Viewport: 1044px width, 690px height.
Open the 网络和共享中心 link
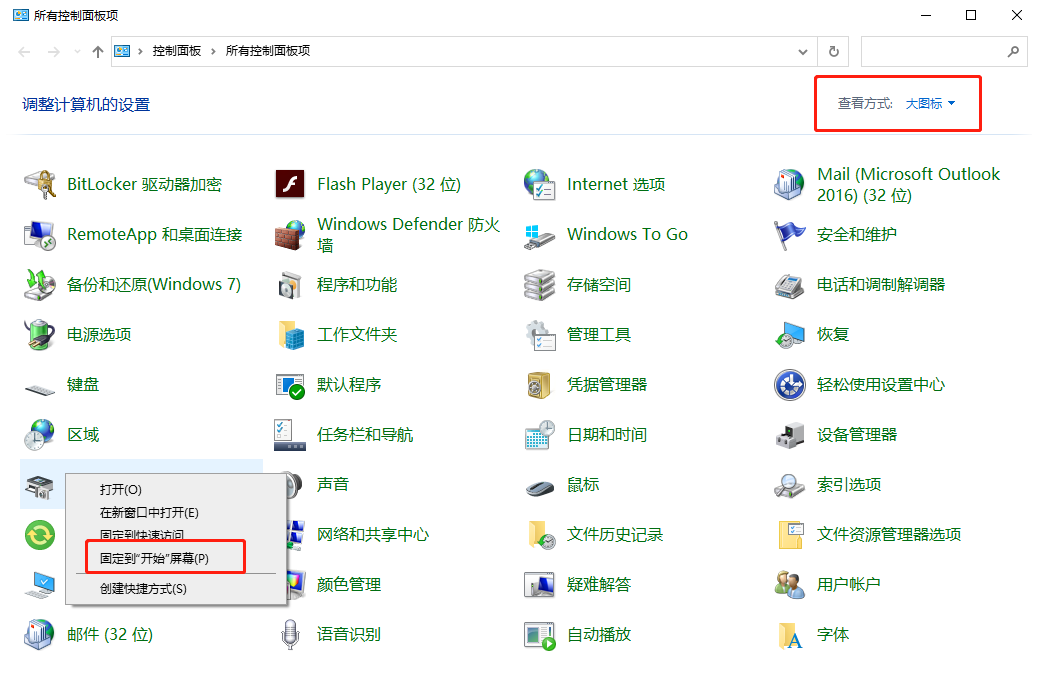coord(372,535)
